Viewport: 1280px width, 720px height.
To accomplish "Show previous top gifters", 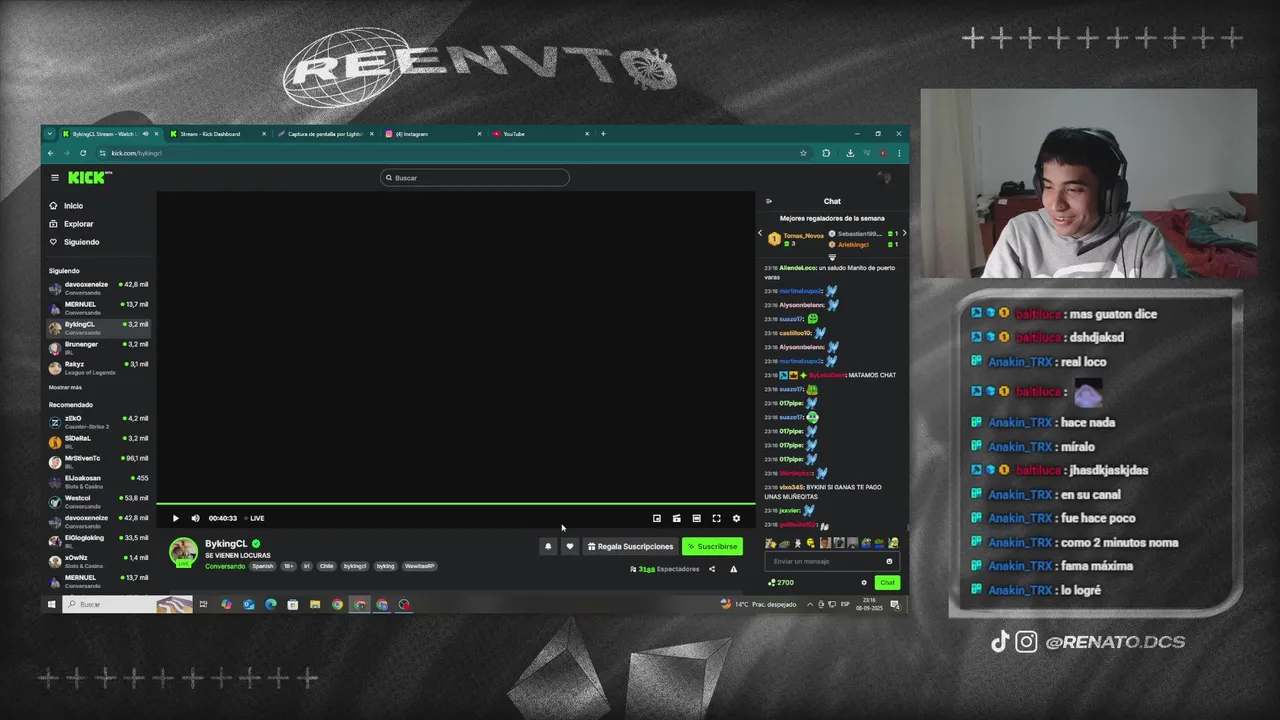I will [x=760, y=233].
